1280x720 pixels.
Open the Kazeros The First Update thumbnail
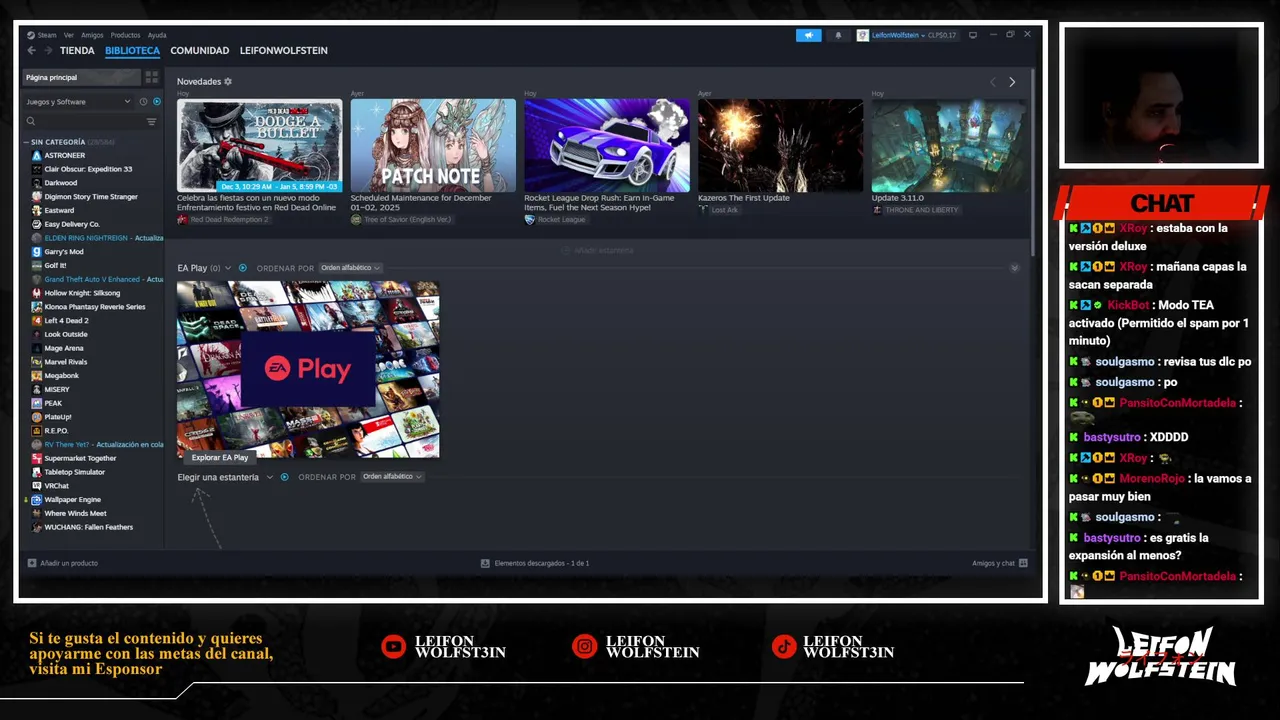pos(780,145)
